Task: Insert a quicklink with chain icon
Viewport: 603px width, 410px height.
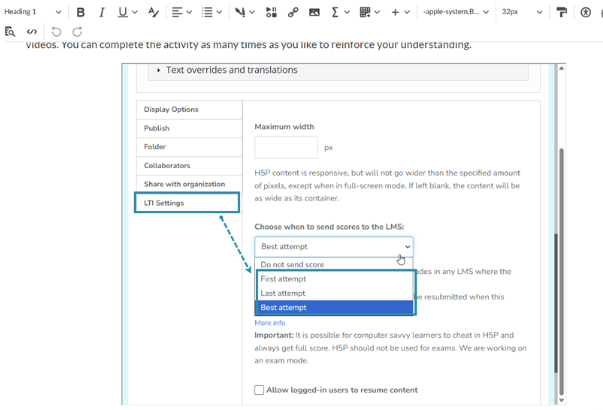Action: coord(293,12)
